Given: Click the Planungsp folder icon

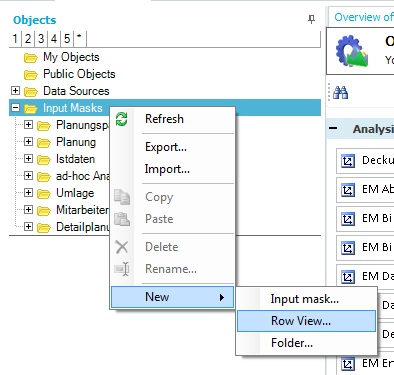Looking at the screenshot, I should point(44,126).
